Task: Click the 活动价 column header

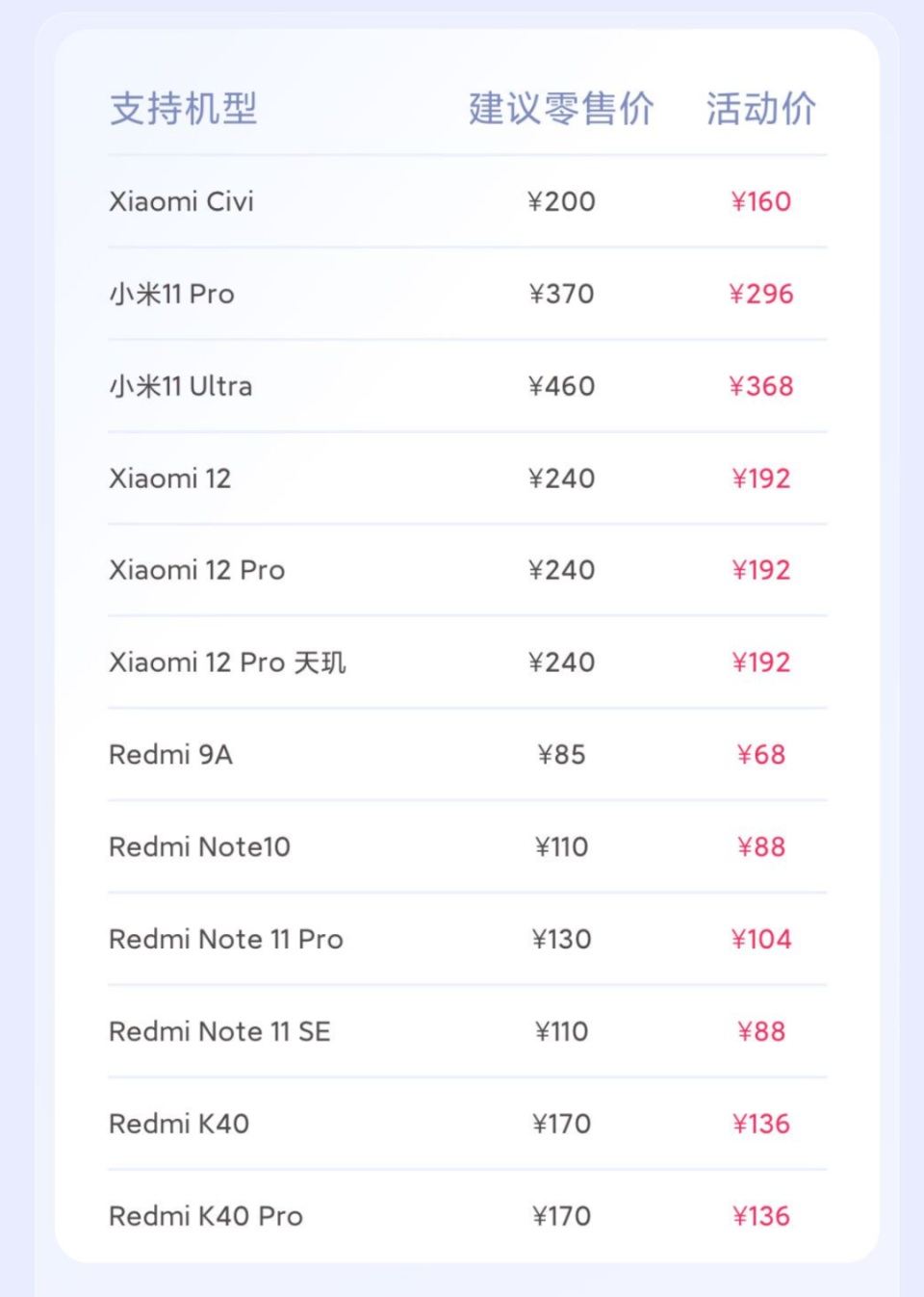Action: tap(760, 109)
